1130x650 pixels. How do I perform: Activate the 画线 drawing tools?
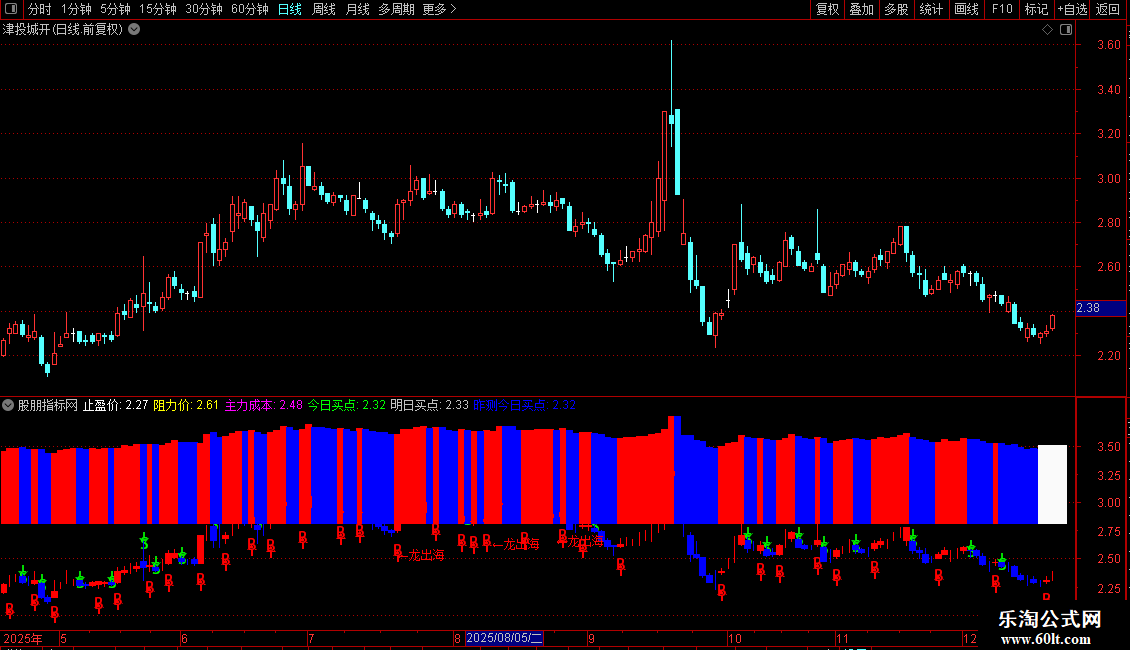[x=966, y=9]
